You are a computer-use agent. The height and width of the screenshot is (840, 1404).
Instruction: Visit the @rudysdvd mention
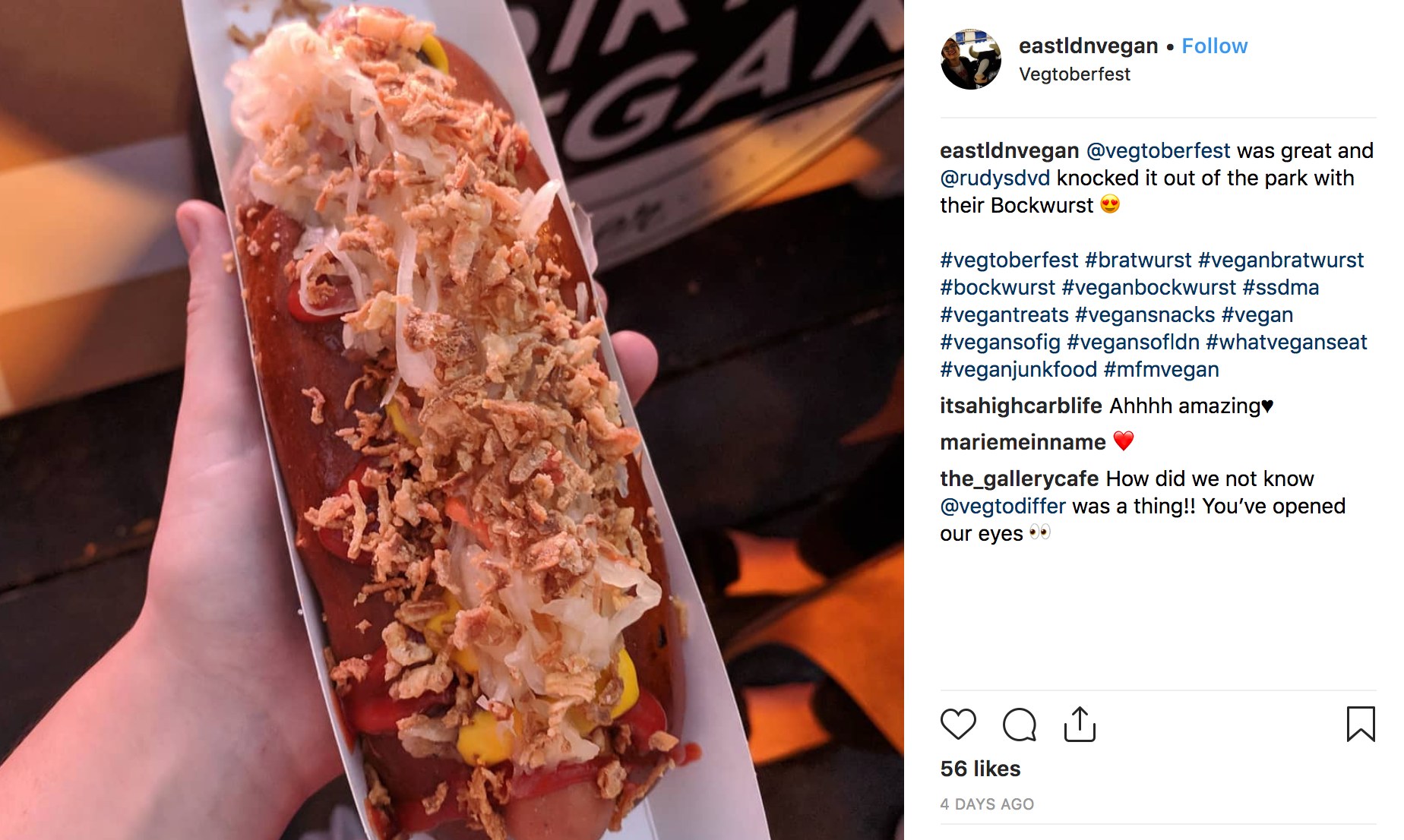tap(995, 178)
